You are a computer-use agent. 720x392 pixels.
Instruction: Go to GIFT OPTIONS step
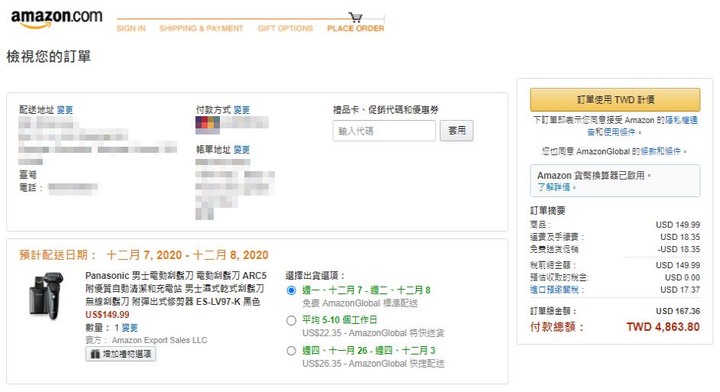[285, 28]
